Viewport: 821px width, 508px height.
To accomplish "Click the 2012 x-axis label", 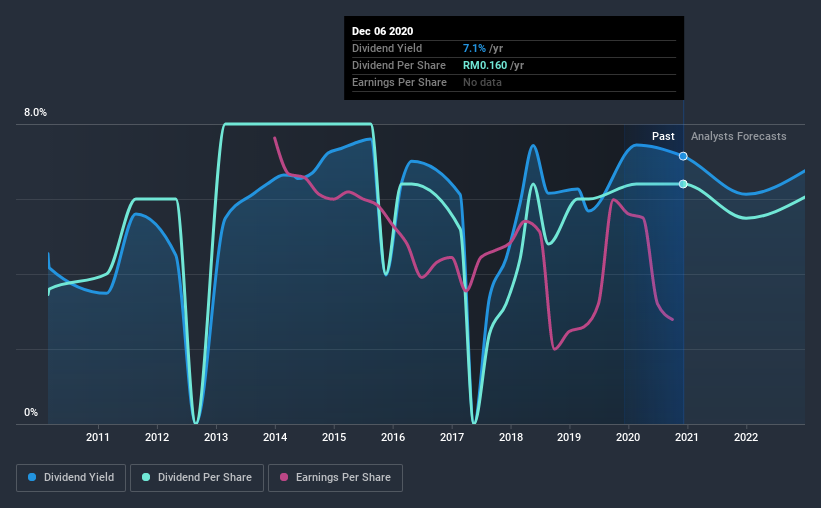I will (157, 437).
